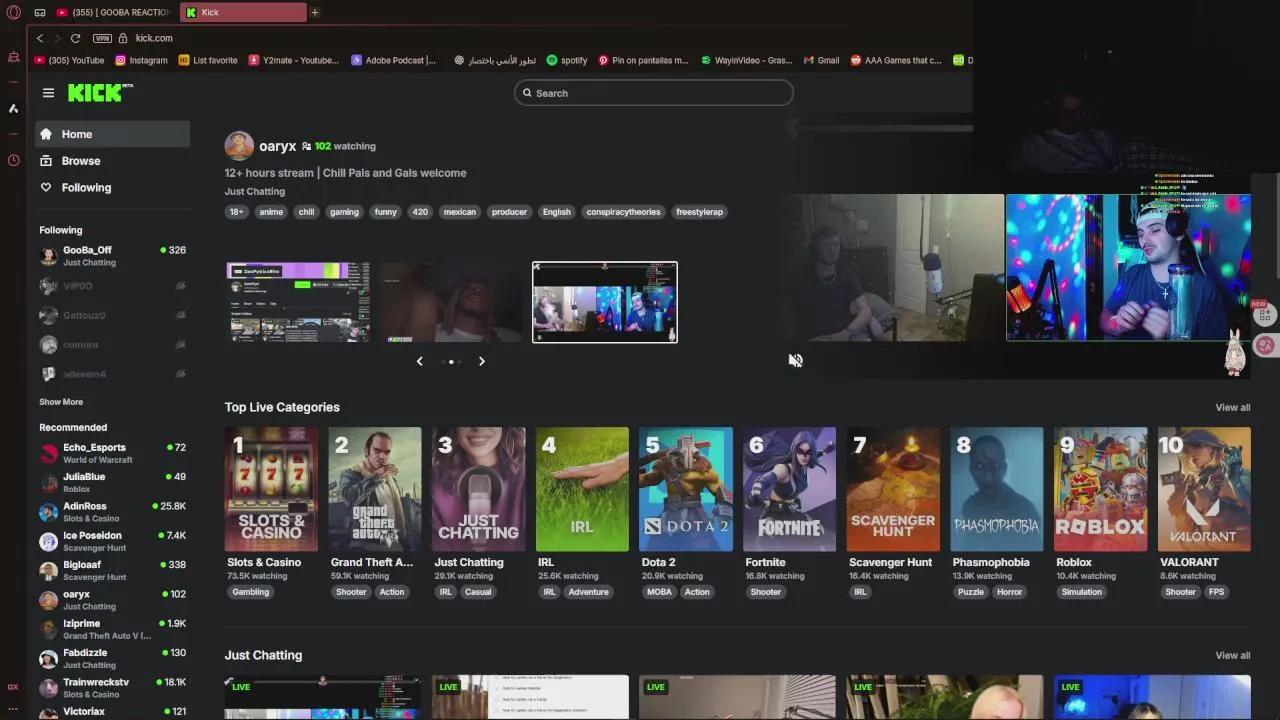Open IRL category card
This screenshot has height=720, width=1280.
(x=582, y=489)
